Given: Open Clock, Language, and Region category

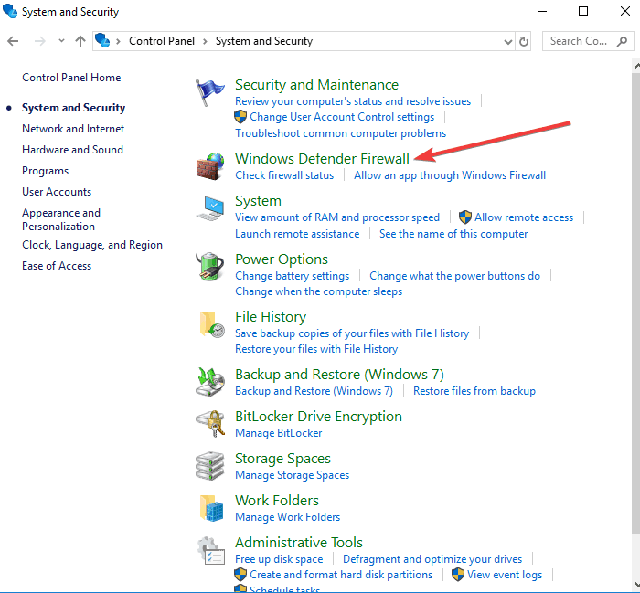Looking at the screenshot, I should (x=92, y=245).
